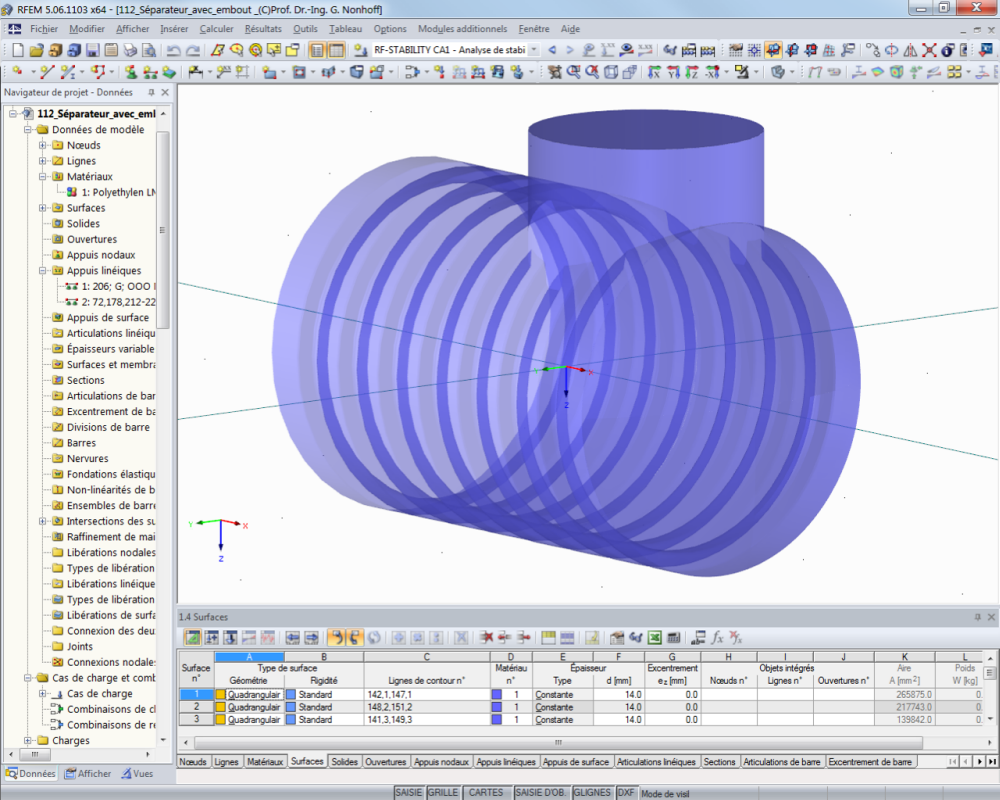Screen dimensions: 1000x800
Task: Open the Résultats menu
Action: pos(263,29)
